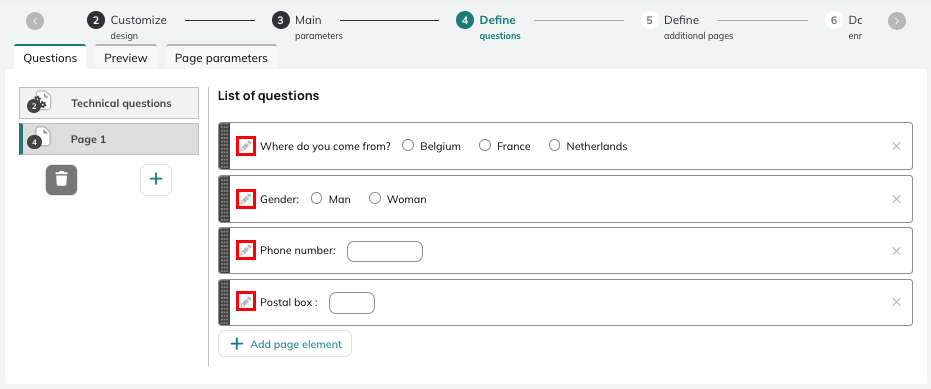Click the Gender question's drag handle
The image size is (931, 389).
tap(224, 199)
